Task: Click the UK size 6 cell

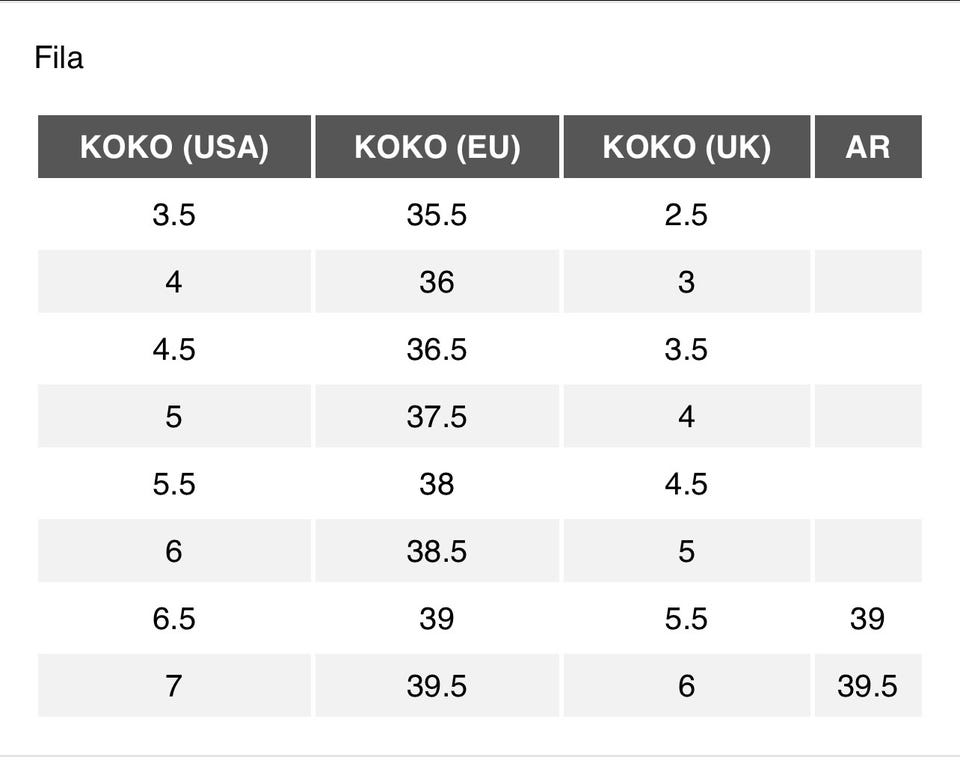Action: coord(686,686)
